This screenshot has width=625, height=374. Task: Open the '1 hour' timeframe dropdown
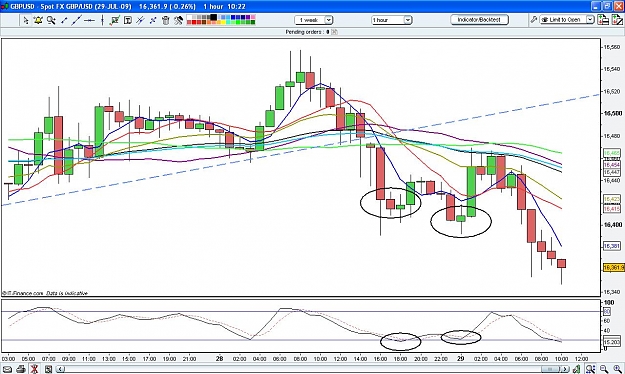point(391,20)
